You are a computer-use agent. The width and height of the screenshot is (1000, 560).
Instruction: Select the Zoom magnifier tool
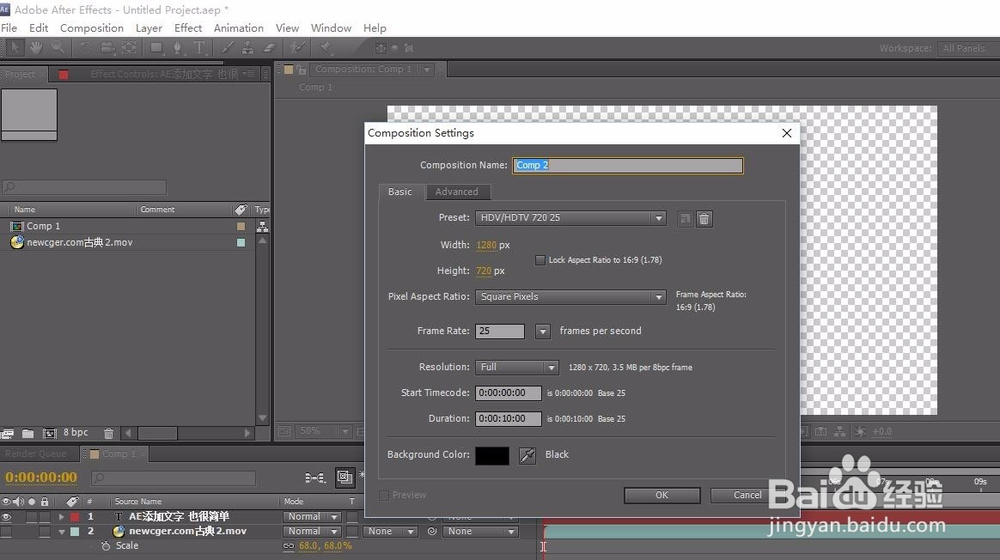[57, 47]
